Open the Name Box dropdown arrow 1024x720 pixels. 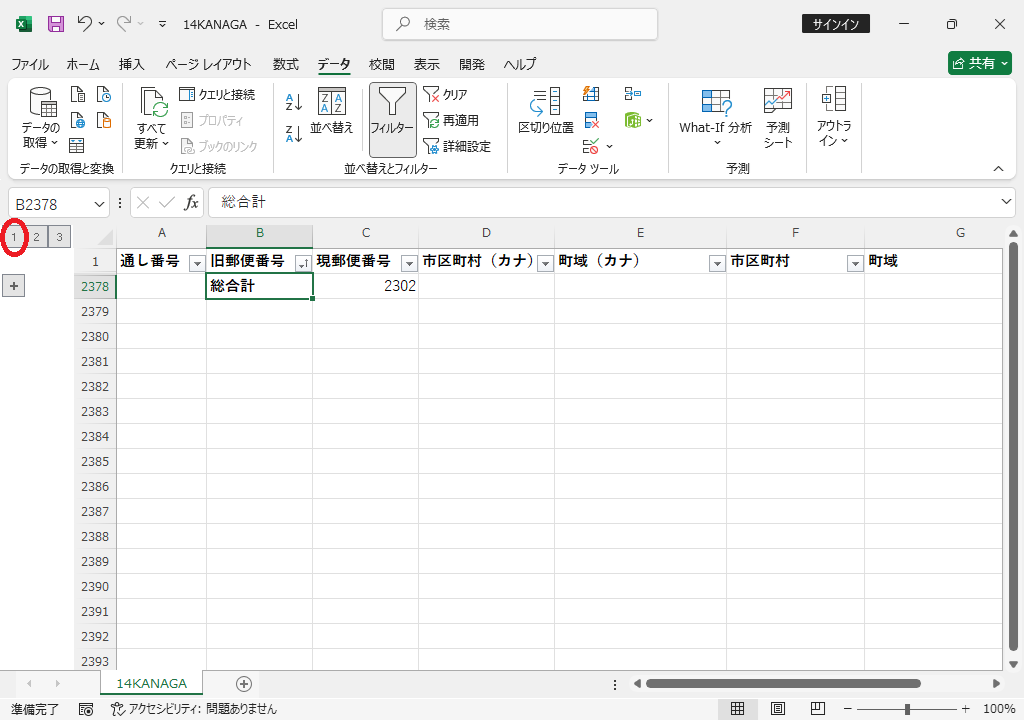[x=99, y=204]
